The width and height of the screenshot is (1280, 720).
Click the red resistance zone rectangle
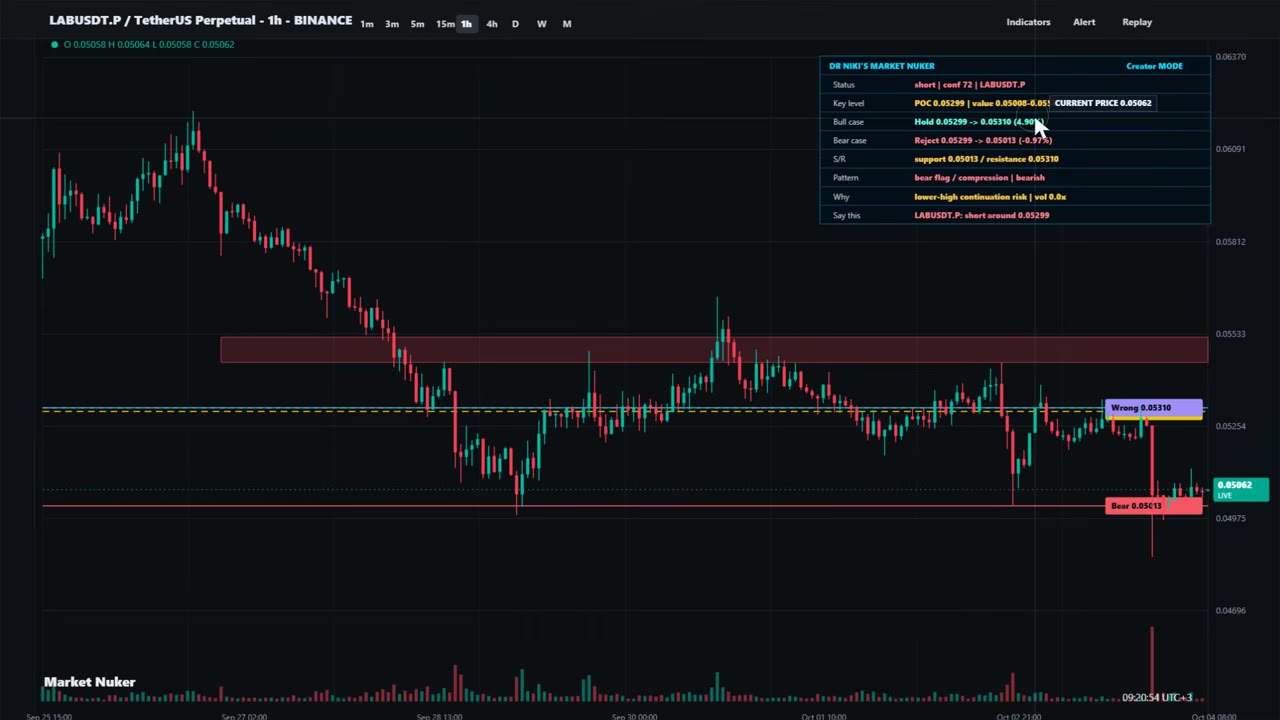tap(714, 350)
